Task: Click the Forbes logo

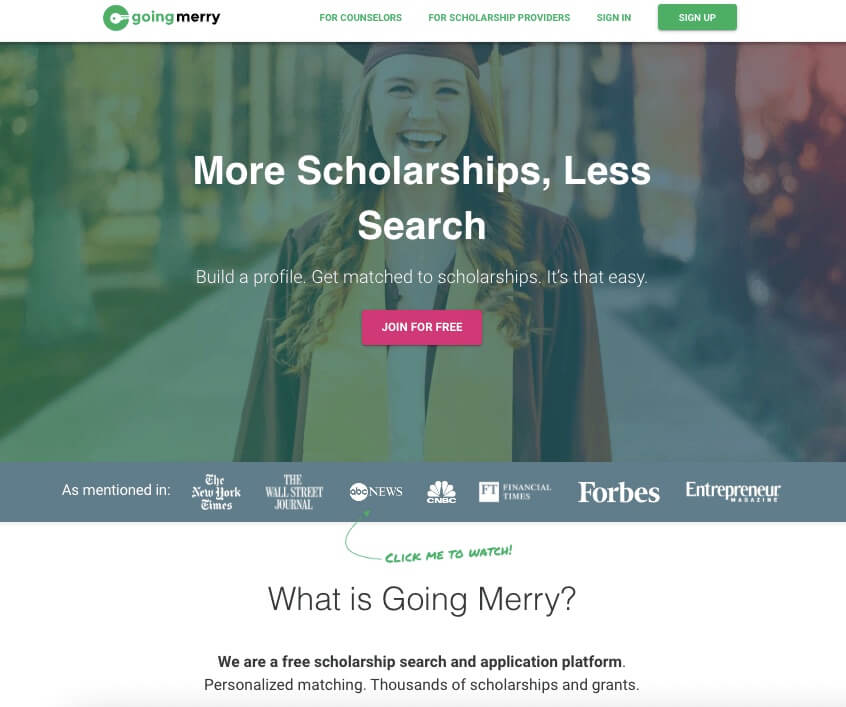Action: click(619, 492)
